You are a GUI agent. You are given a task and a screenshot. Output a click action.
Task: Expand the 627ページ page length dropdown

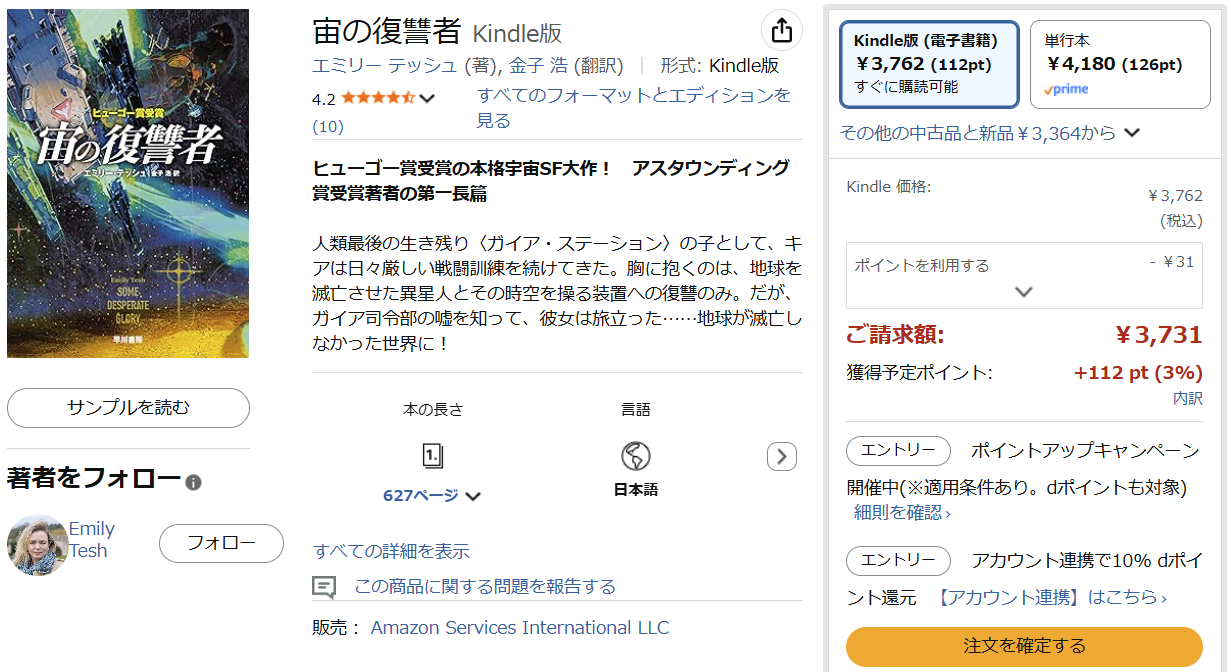coord(473,496)
